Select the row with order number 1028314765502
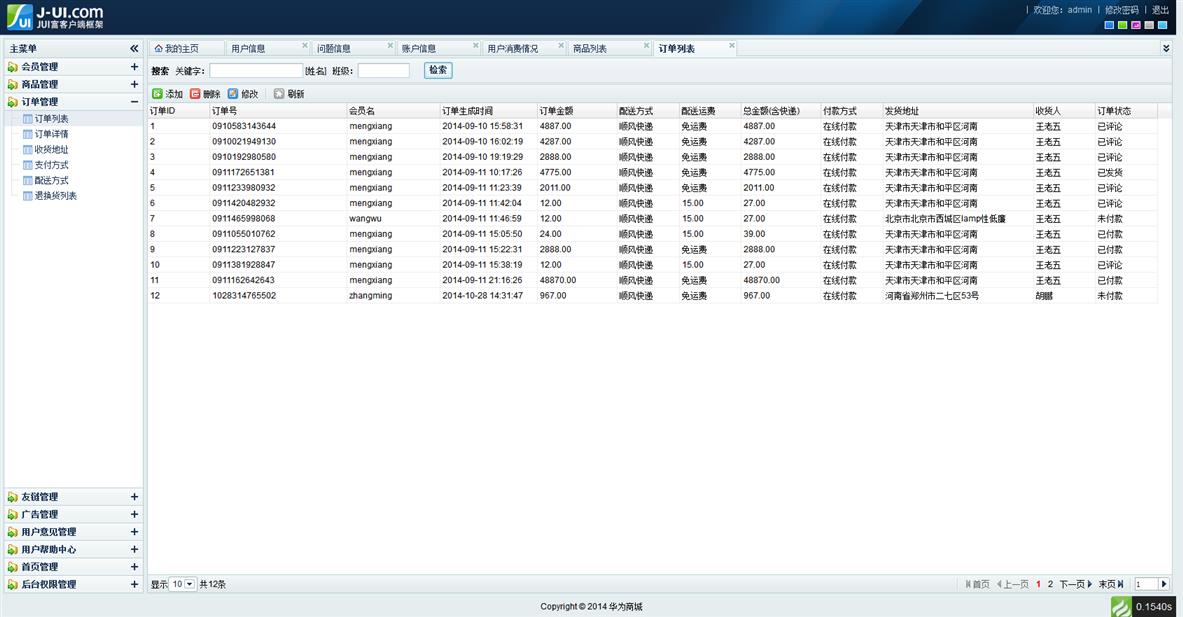The height and width of the screenshot is (617, 1183). pos(653,296)
